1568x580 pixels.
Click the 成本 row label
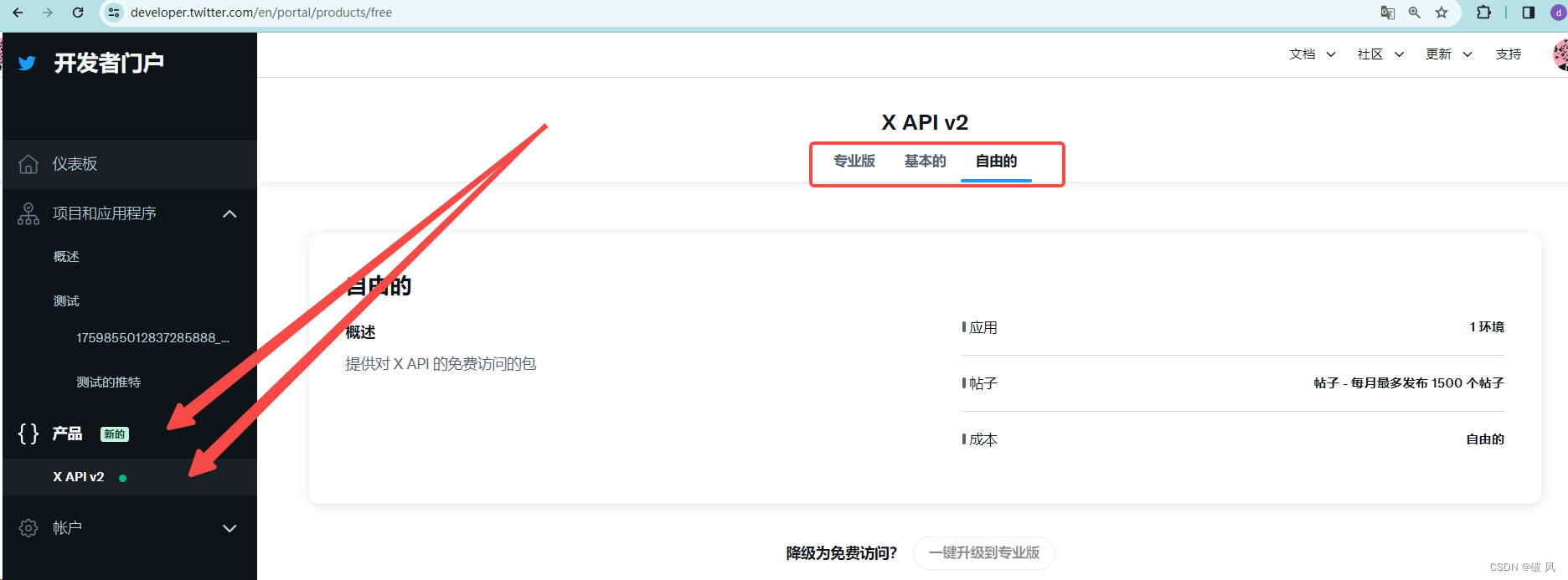pos(983,439)
